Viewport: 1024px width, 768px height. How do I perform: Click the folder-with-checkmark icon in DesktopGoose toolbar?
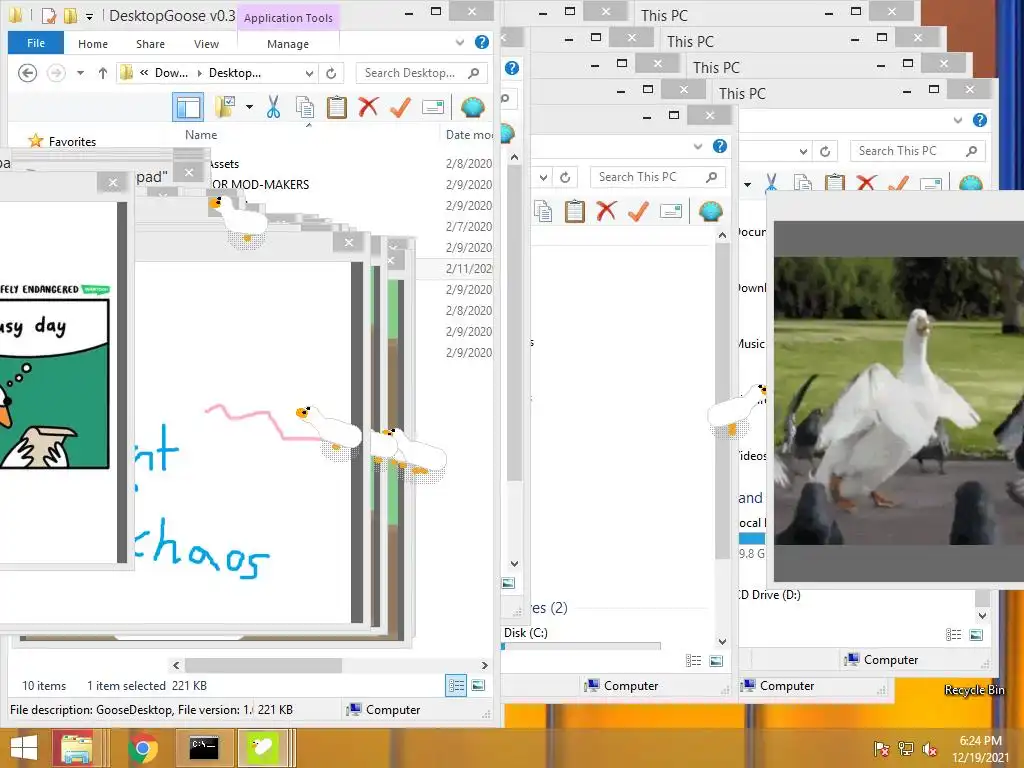coord(225,107)
